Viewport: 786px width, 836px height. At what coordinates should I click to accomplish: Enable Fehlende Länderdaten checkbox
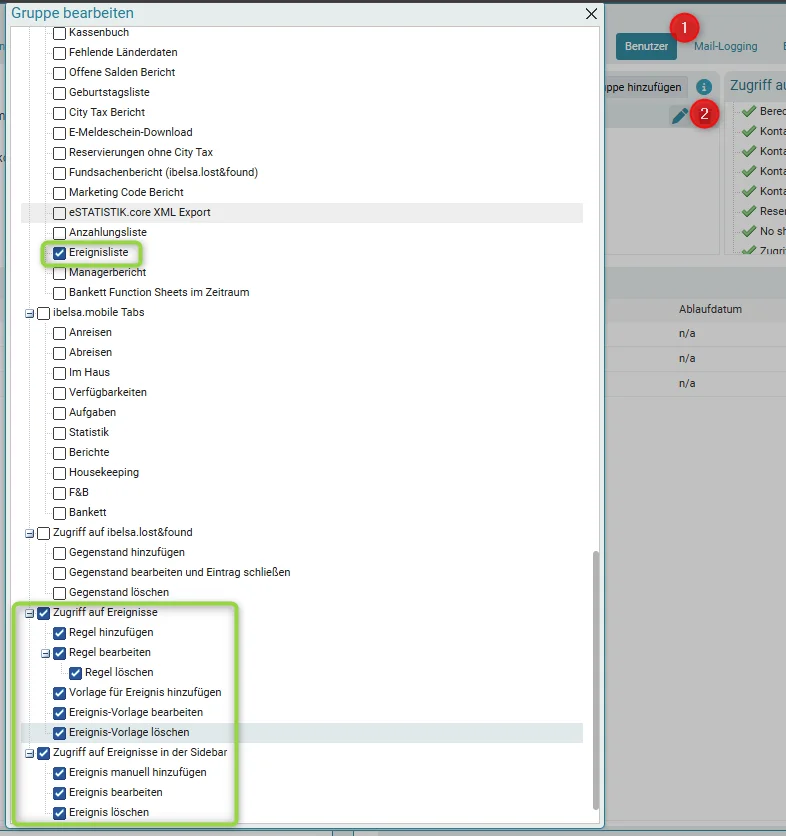click(60, 53)
